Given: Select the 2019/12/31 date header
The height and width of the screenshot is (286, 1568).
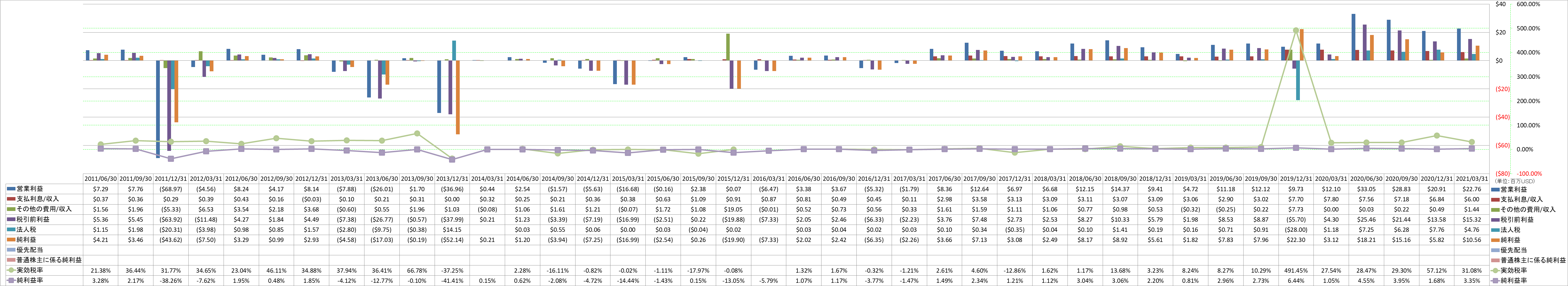Looking at the screenshot, I should [x=1296, y=179].
